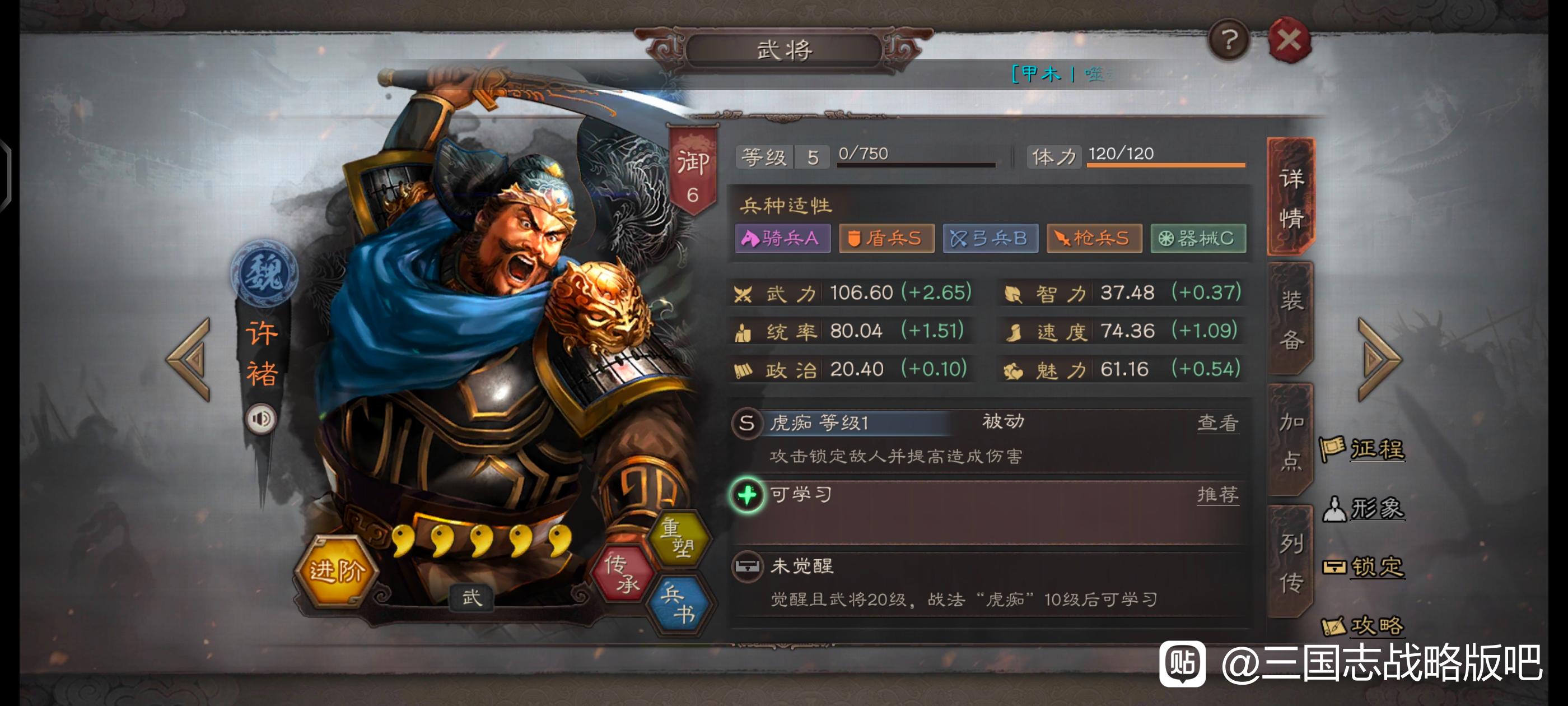This screenshot has height=706, width=1568.
Task: Open the help question mark icon
Action: pyautogui.click(x=1228, y=41)
